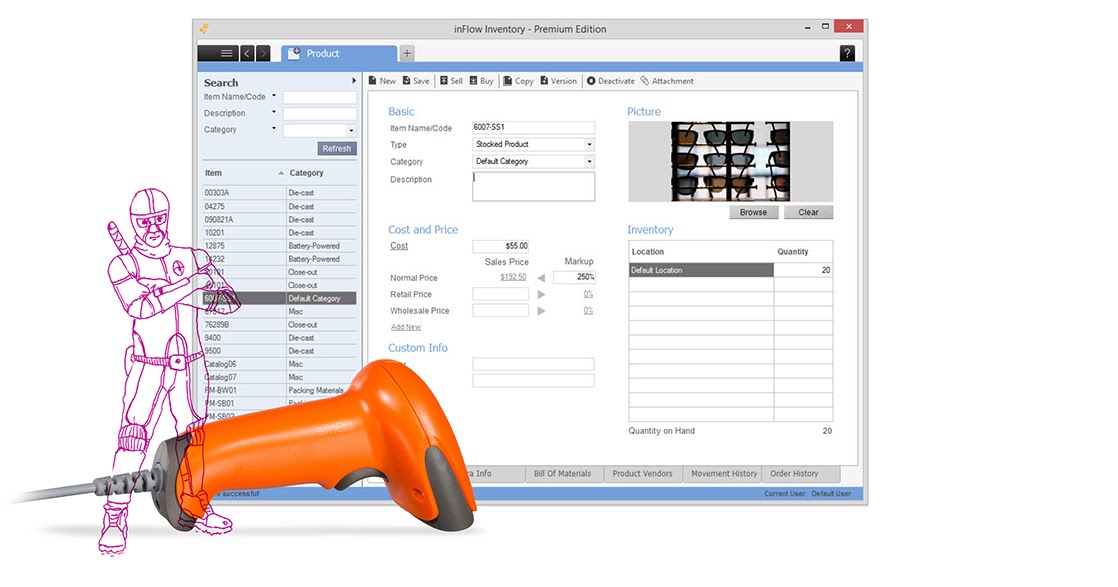Save the current product
The image size is (1118, 587).
pyautogui.click(x=416, y=81)
